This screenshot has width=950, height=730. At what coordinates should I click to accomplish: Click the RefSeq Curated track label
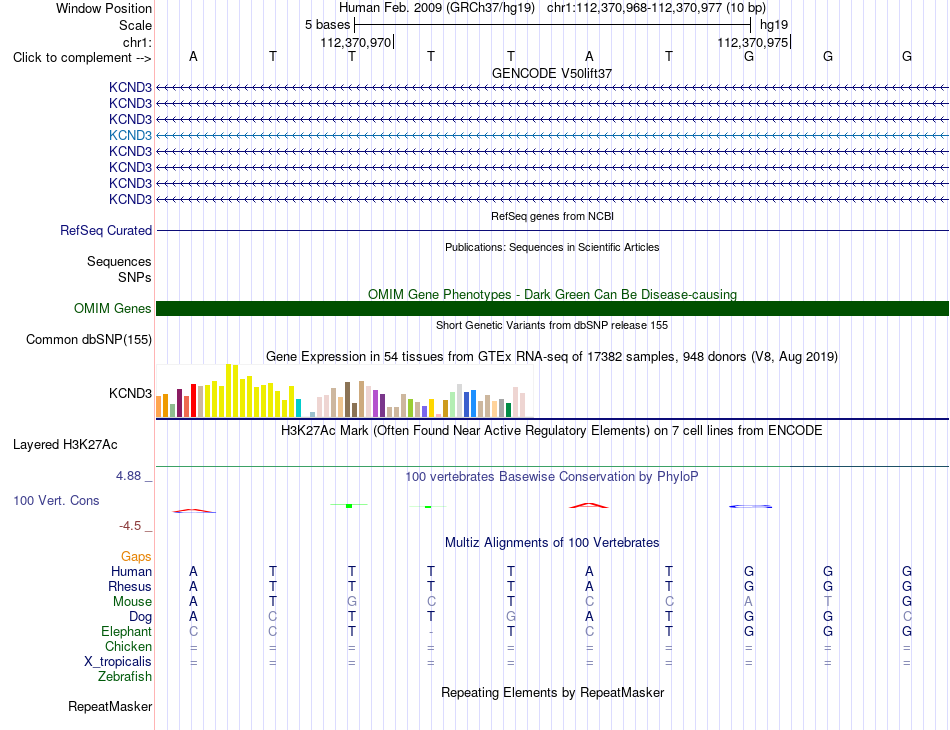(106, 231)
